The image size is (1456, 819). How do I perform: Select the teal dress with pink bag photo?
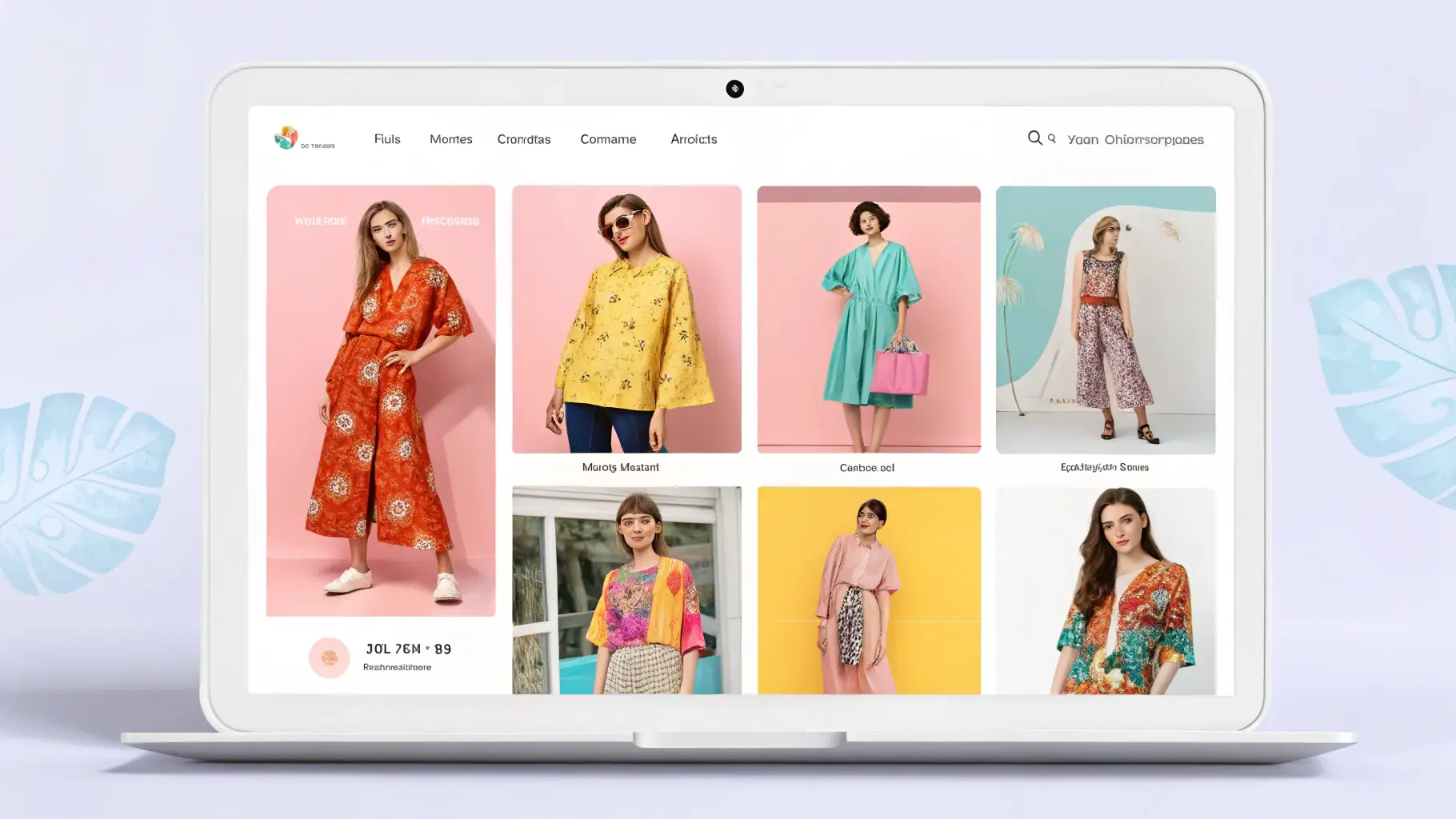coord(869,319)
